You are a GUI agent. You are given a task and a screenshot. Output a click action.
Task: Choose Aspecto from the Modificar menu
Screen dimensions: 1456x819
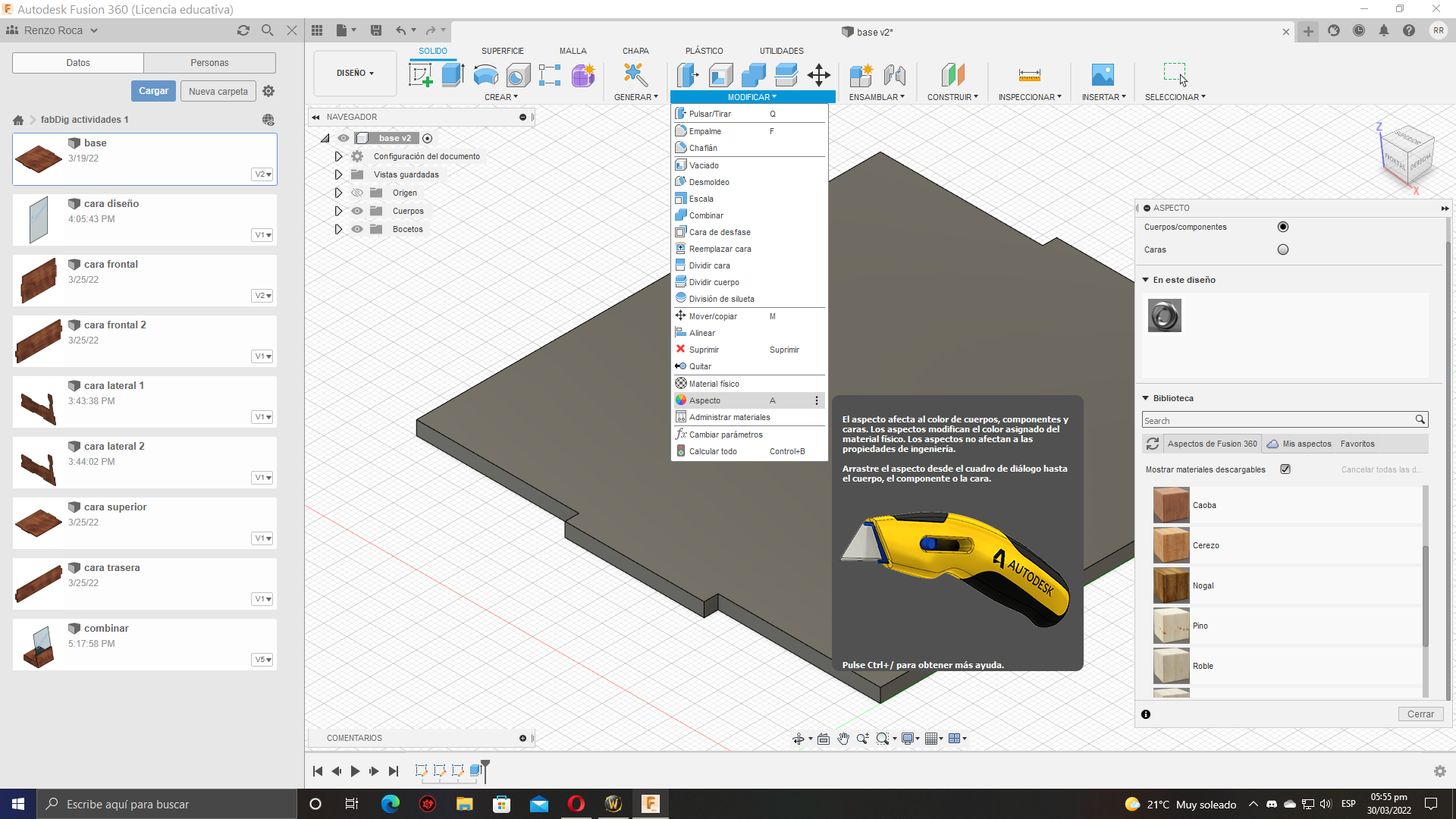point(704,400)
